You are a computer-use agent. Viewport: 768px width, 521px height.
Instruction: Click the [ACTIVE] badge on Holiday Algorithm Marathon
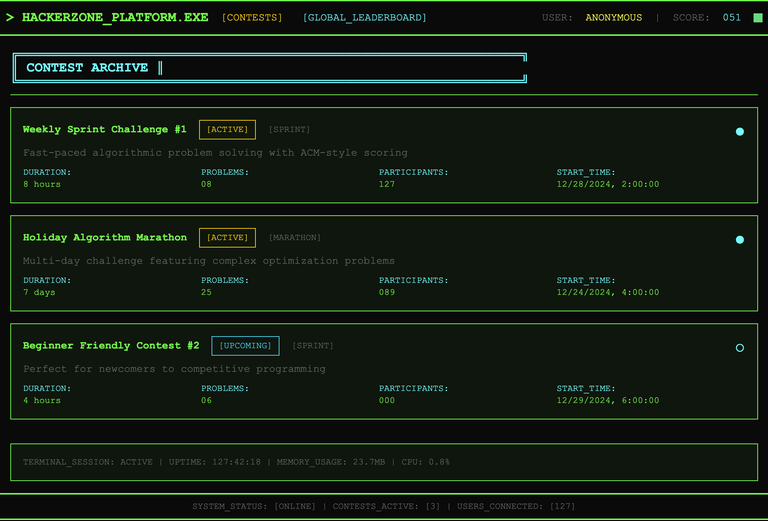[227, 238]
